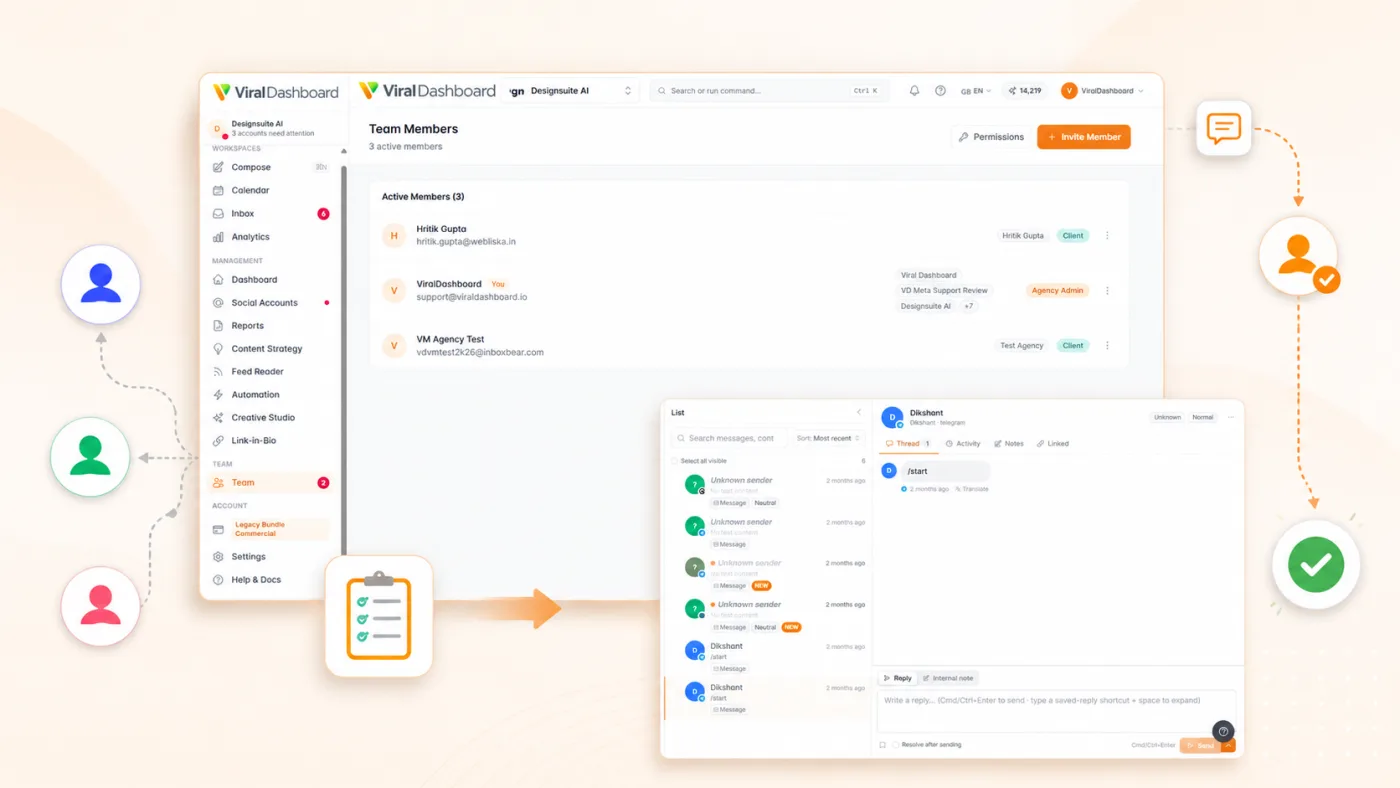Click the email vdvmtest2k26@inboxbear.com
Screen dimensions: 1400x788
point(480,353)
